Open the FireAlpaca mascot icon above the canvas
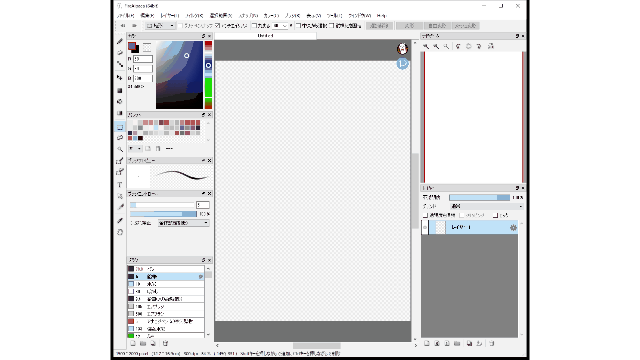Image resolution: width=640 pixels, height=360 pixels. point(402,49)
